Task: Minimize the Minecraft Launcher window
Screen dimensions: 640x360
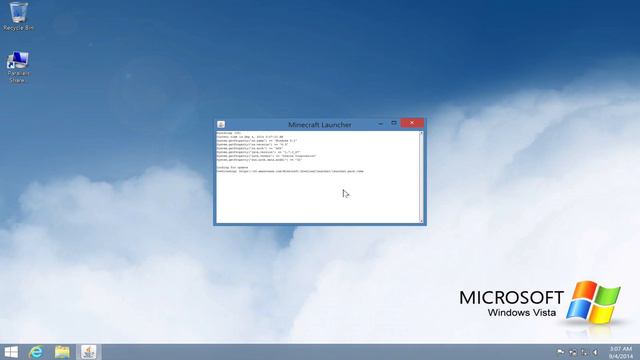Action: click(380, 123)
